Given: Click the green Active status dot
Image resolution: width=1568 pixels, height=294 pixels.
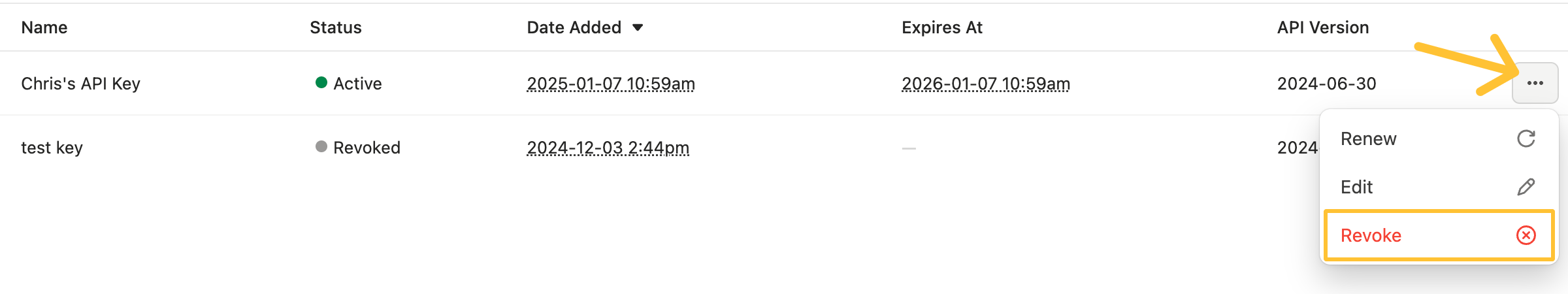Looking at the screenshot, I should (321, 82).
